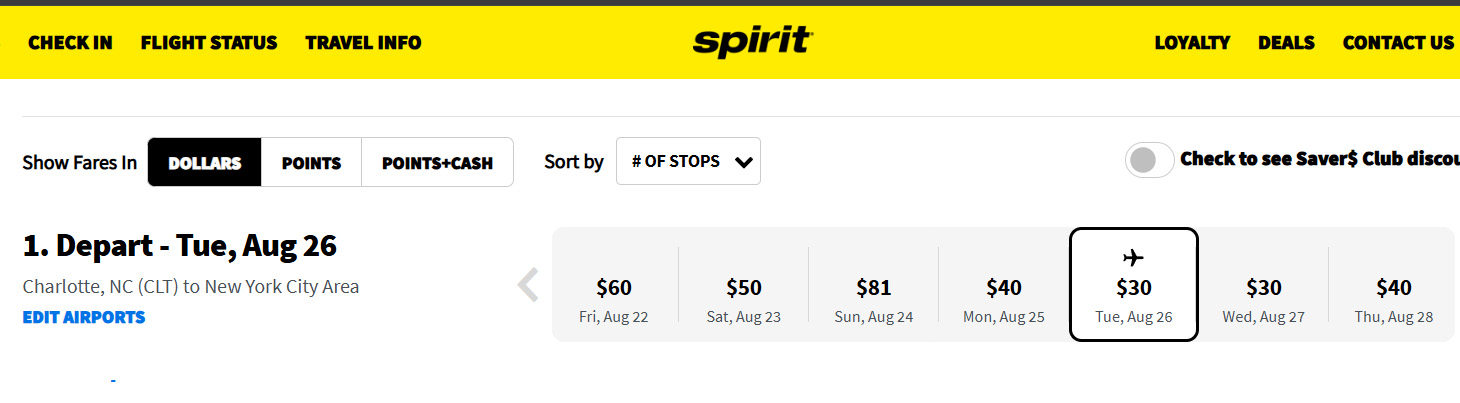Click the Spirit logo
The image size is (1460, 403).
[752, 41]
